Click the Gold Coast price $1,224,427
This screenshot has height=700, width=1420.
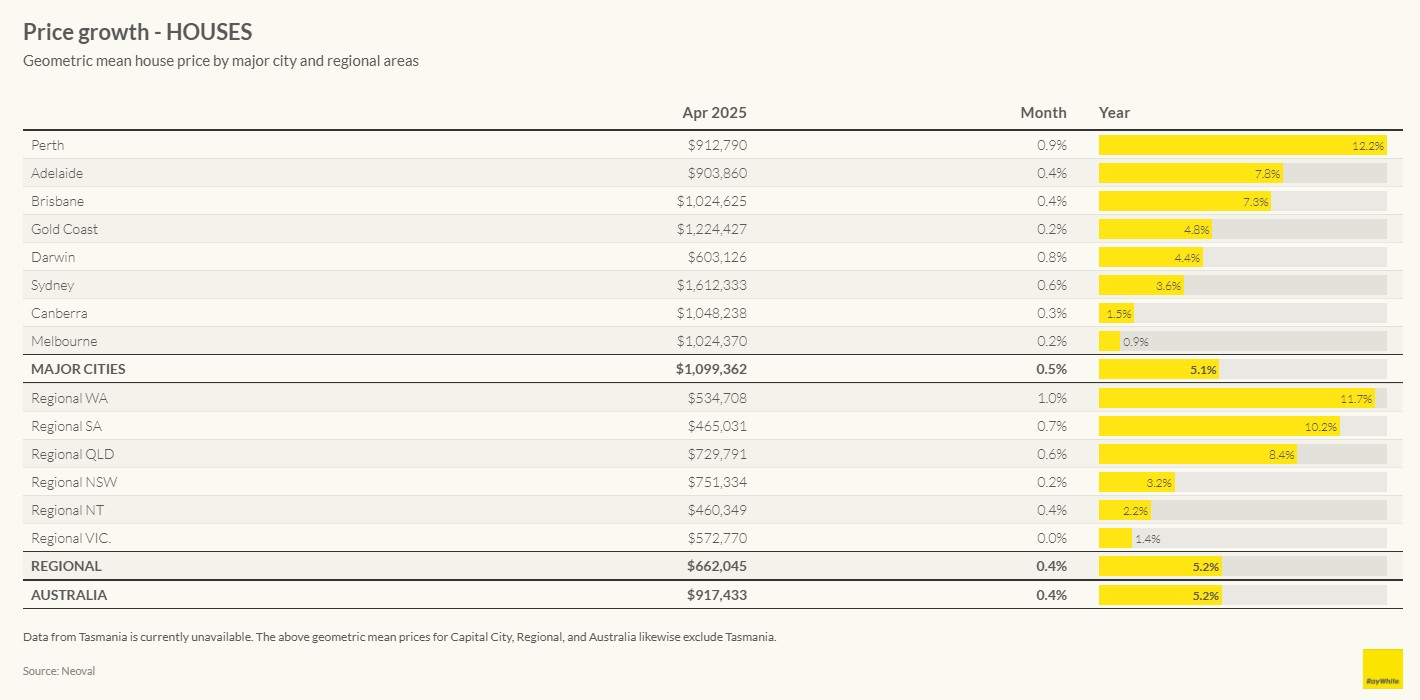pyautogui.click(x=711, y=229)
